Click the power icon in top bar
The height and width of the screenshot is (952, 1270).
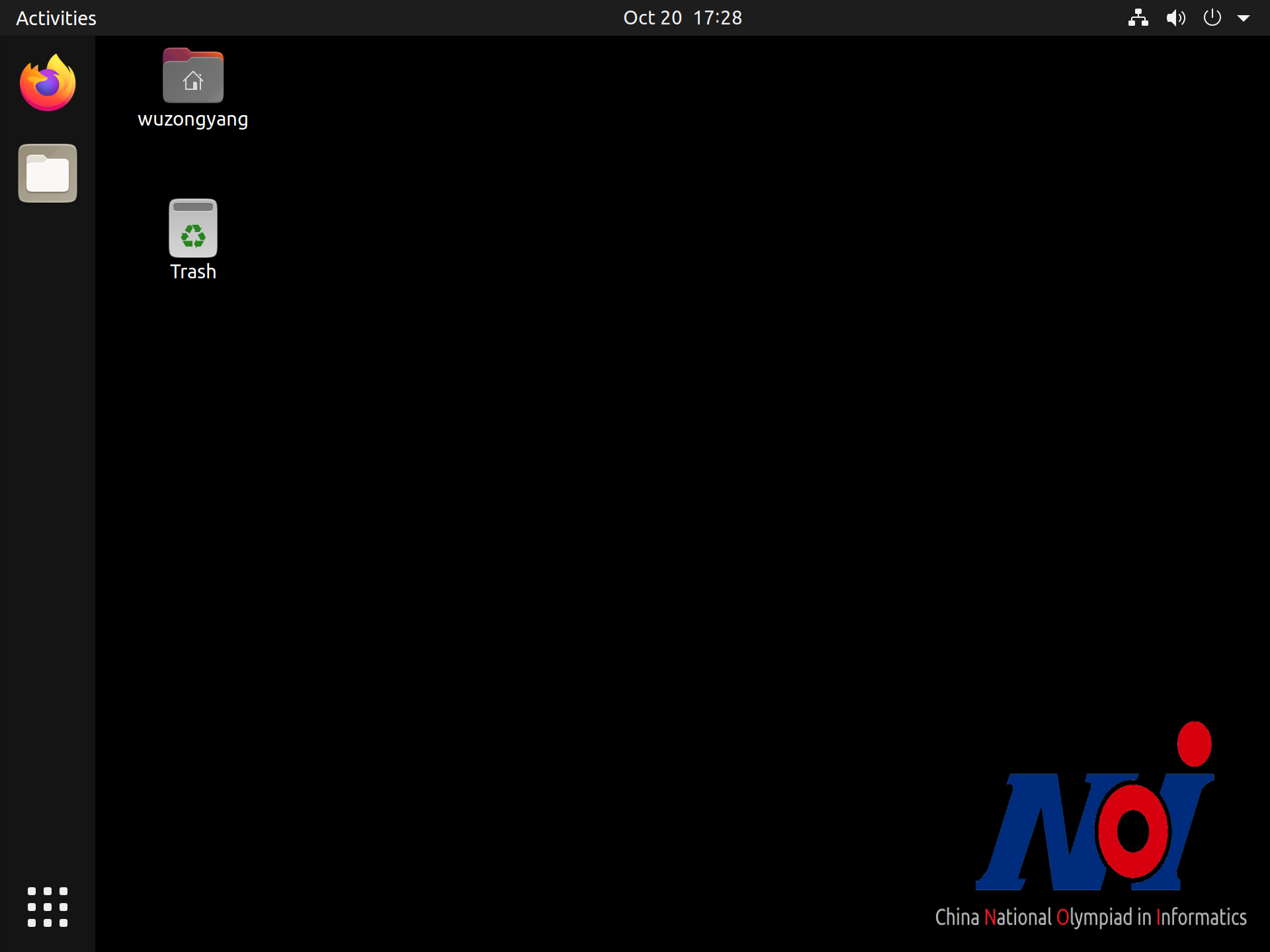(x=1212, y=18)
